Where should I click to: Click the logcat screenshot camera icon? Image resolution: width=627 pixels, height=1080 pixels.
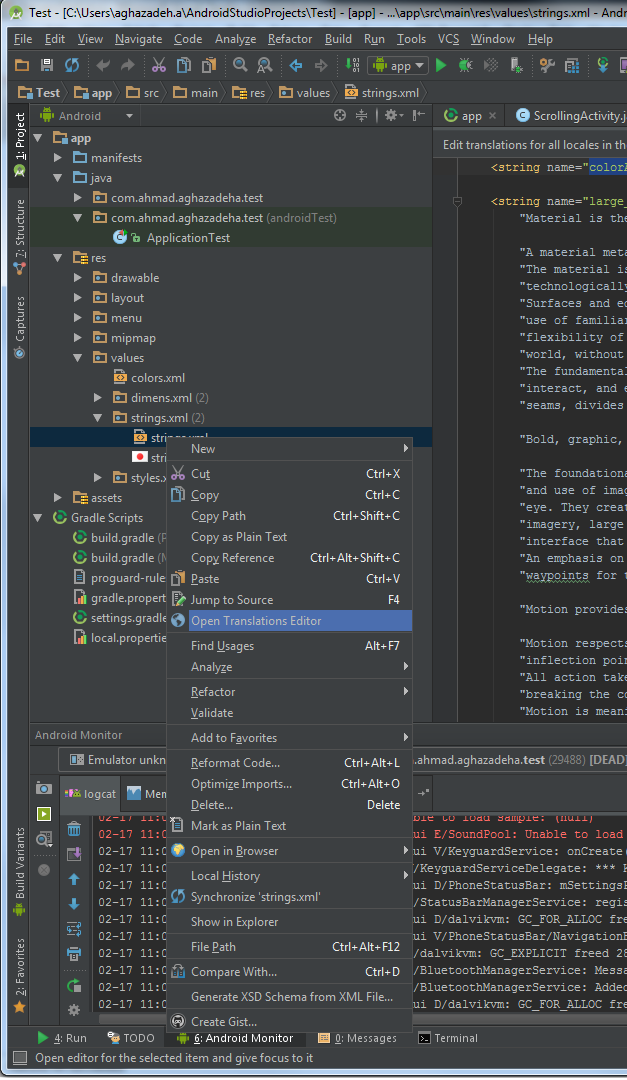tap(44, 789)
